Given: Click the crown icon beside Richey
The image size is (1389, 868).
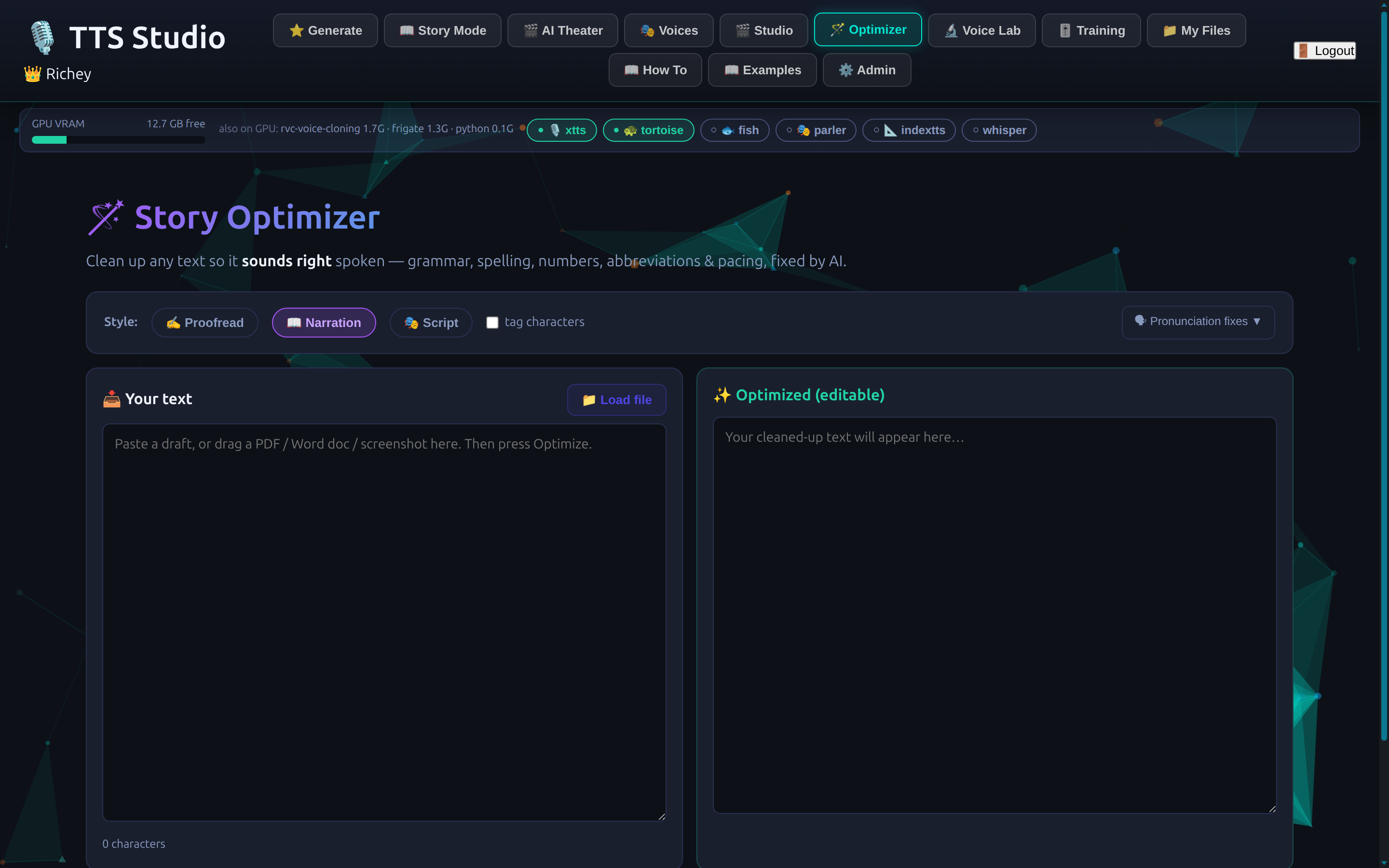Looking at the screenshot, I should pyautogui.click(x=32, y=74).
